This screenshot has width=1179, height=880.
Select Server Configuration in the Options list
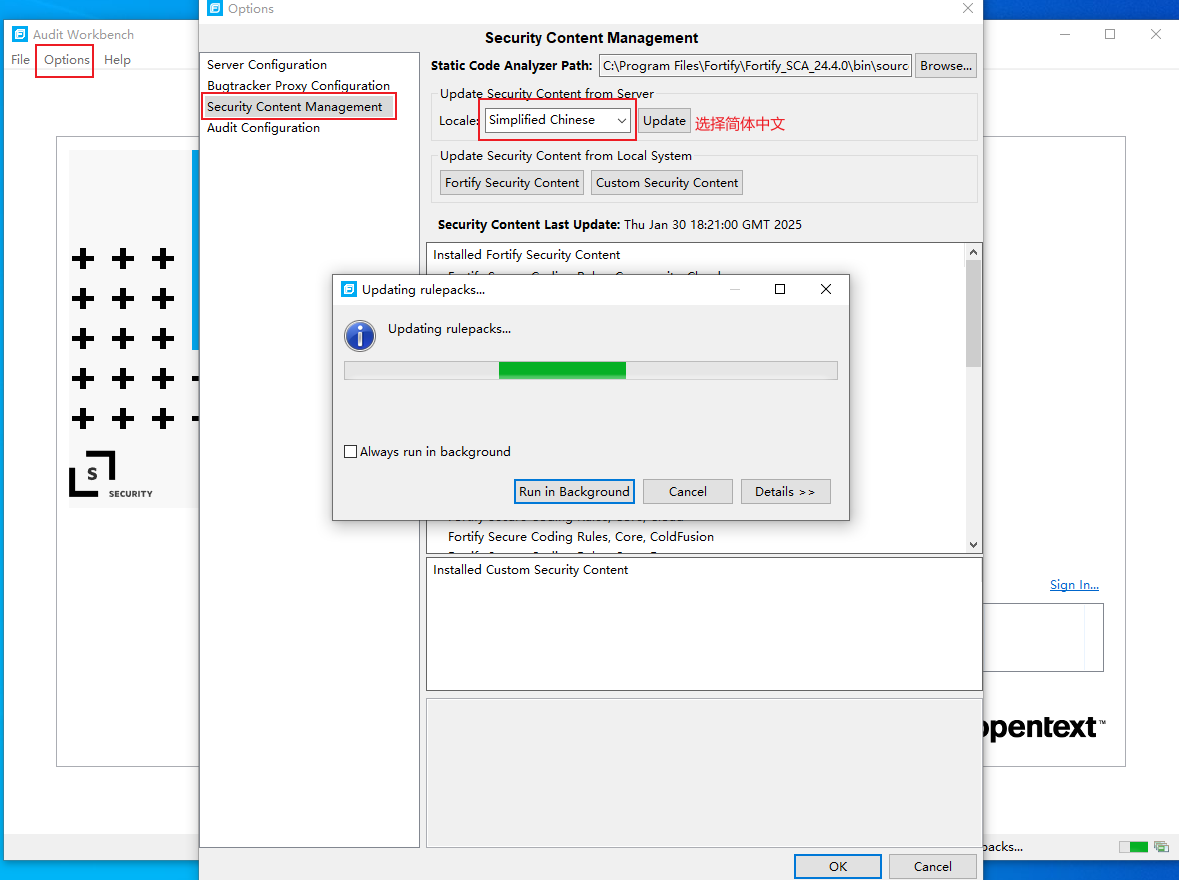tap(267, 65)
